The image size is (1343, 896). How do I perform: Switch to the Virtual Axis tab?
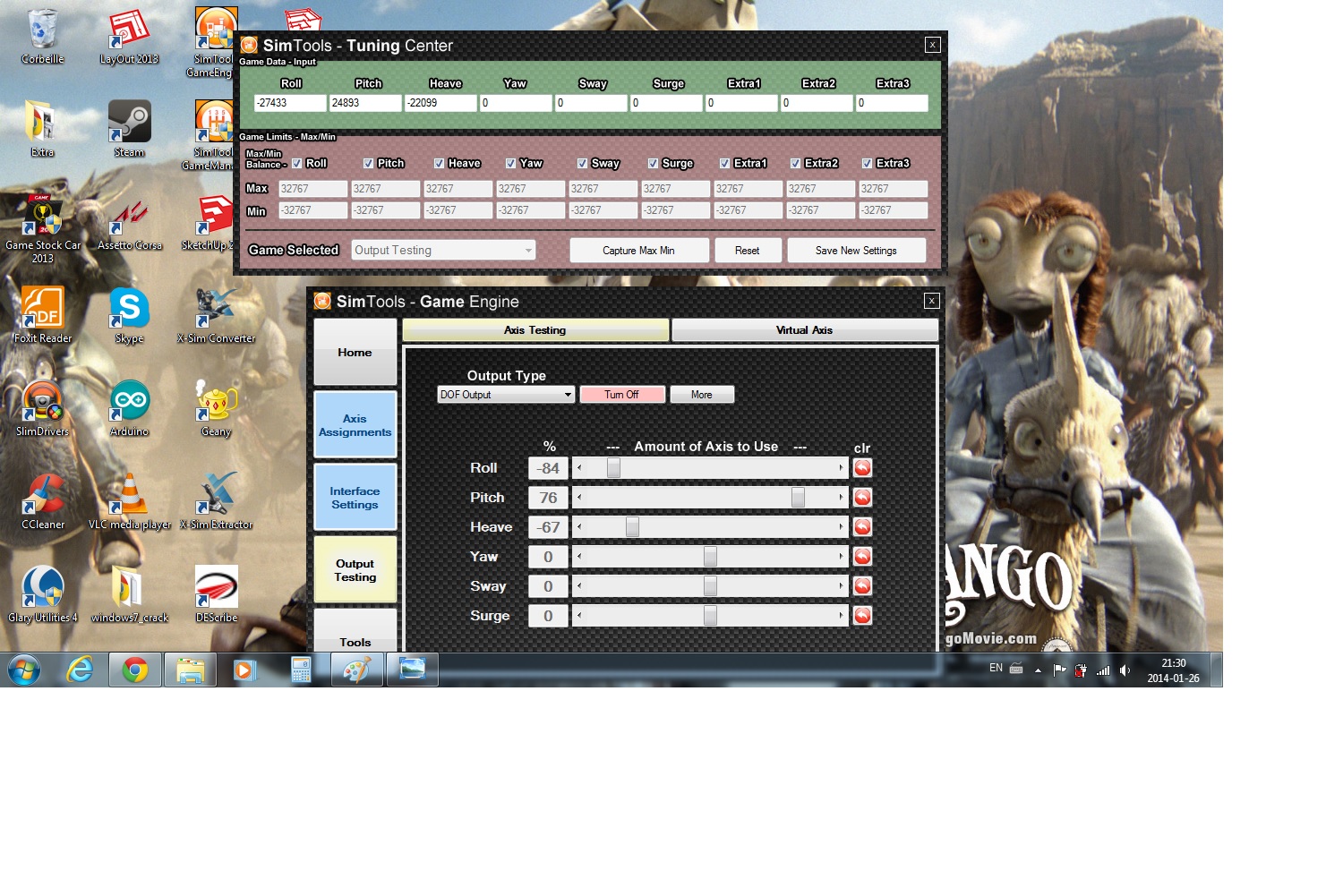pos(805,330)
